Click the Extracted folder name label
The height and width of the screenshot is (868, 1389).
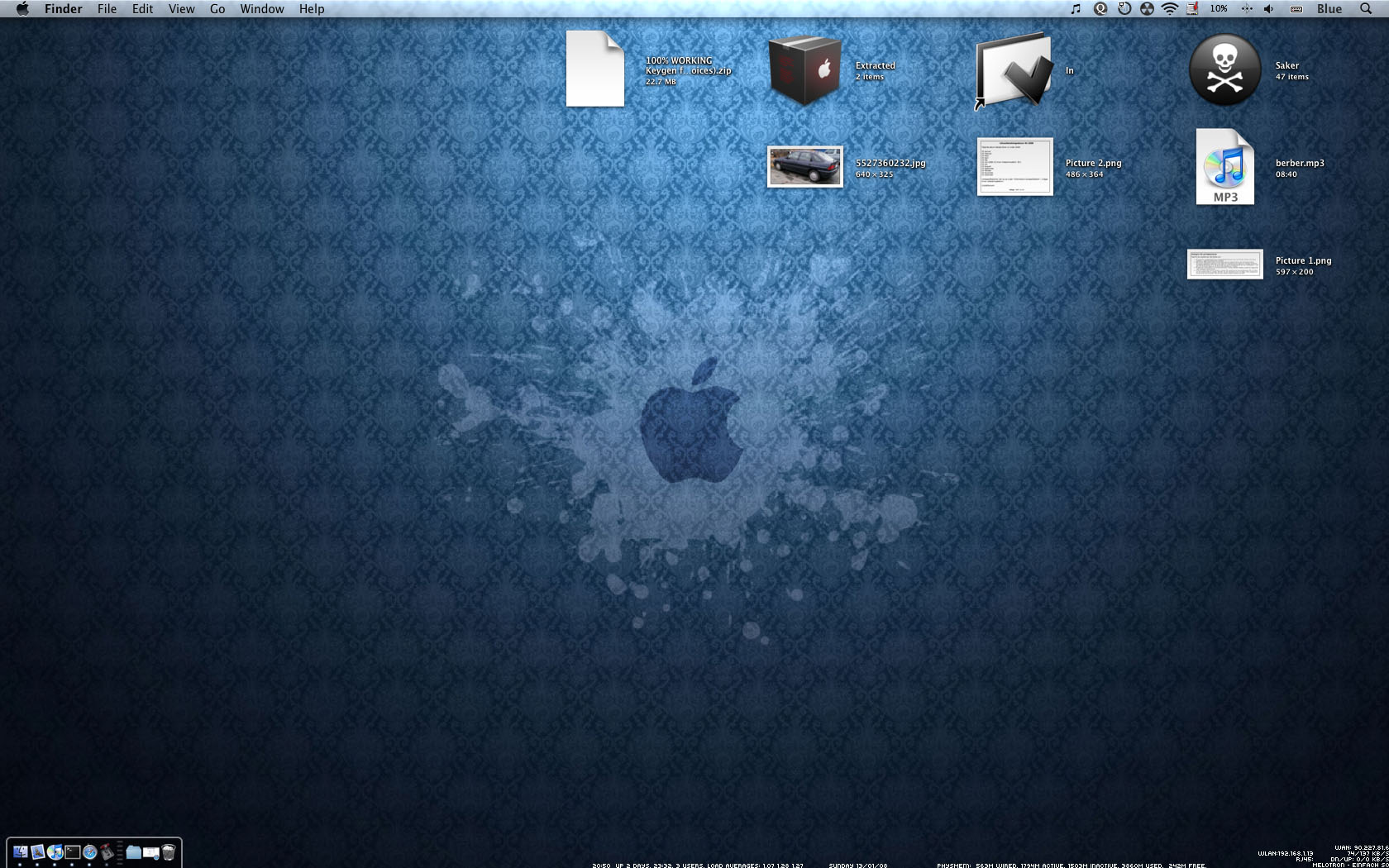click(876, 65)
